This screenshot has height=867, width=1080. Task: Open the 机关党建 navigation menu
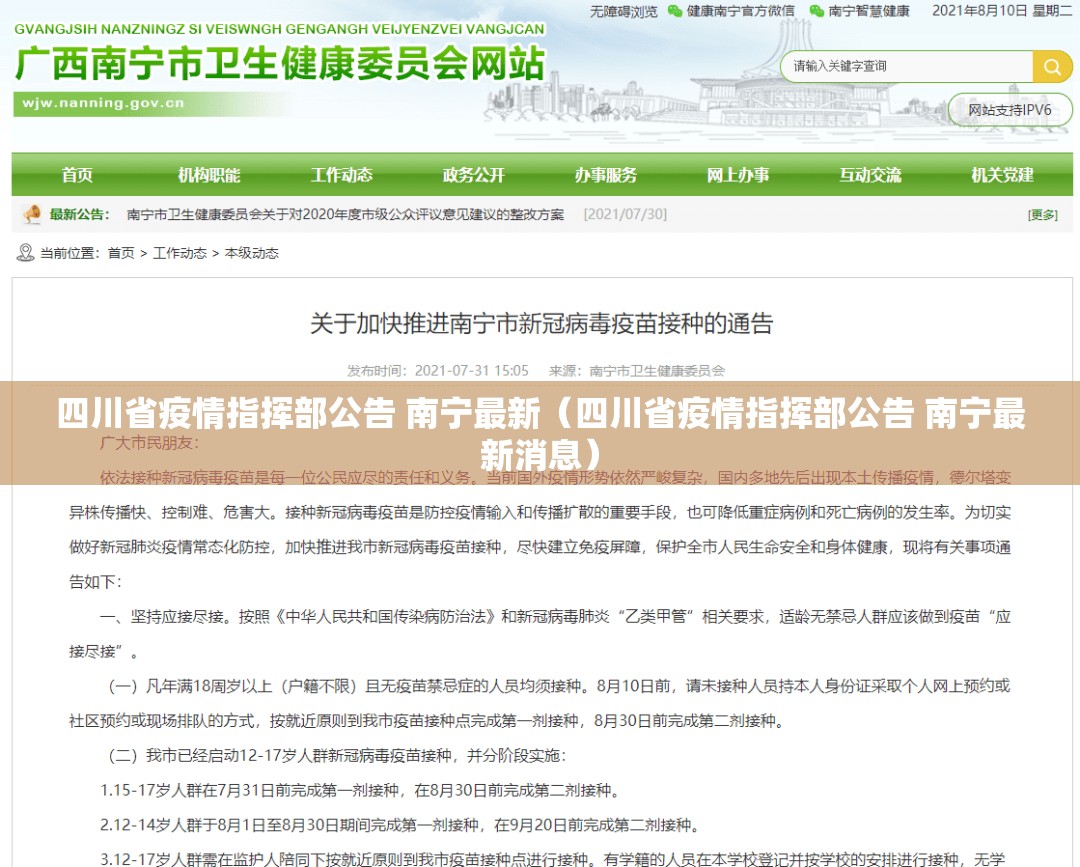coord(1003,175)
